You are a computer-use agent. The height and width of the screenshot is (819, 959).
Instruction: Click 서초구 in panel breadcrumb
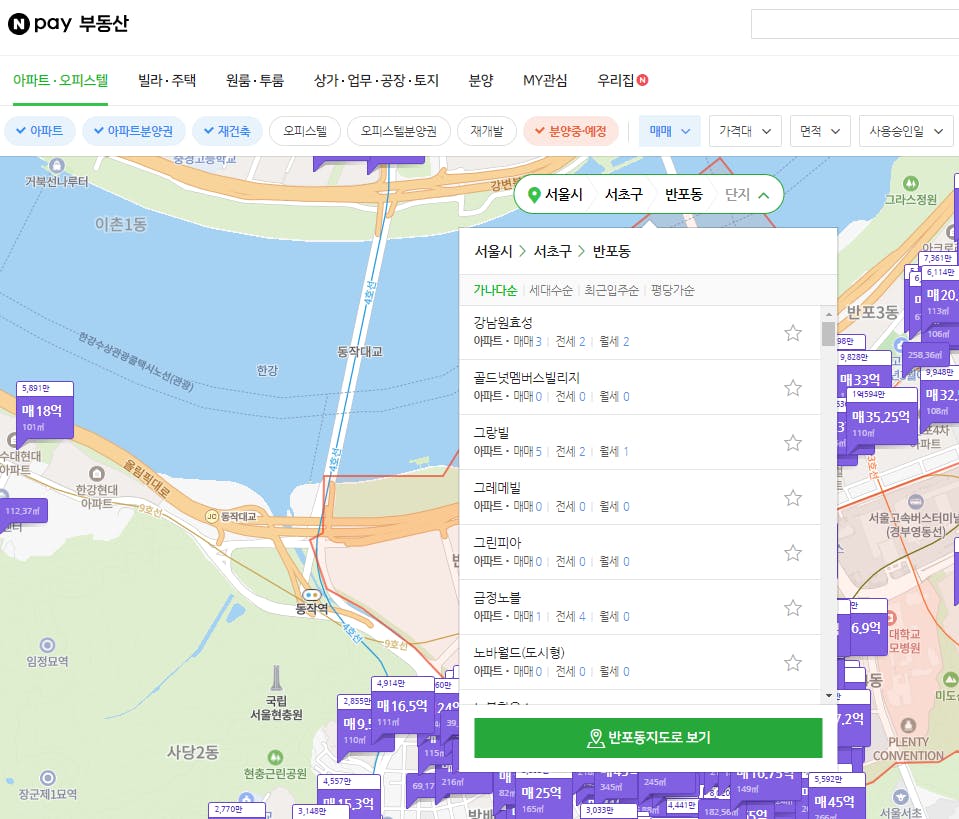coord(552,251)
